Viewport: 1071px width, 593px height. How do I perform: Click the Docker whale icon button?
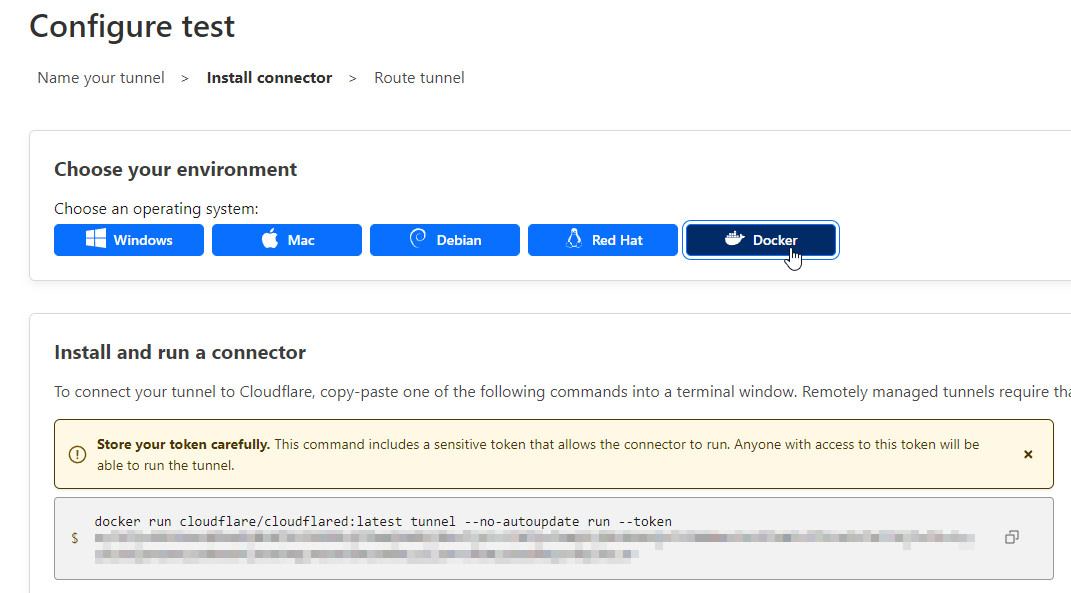(x=761, y=240)
